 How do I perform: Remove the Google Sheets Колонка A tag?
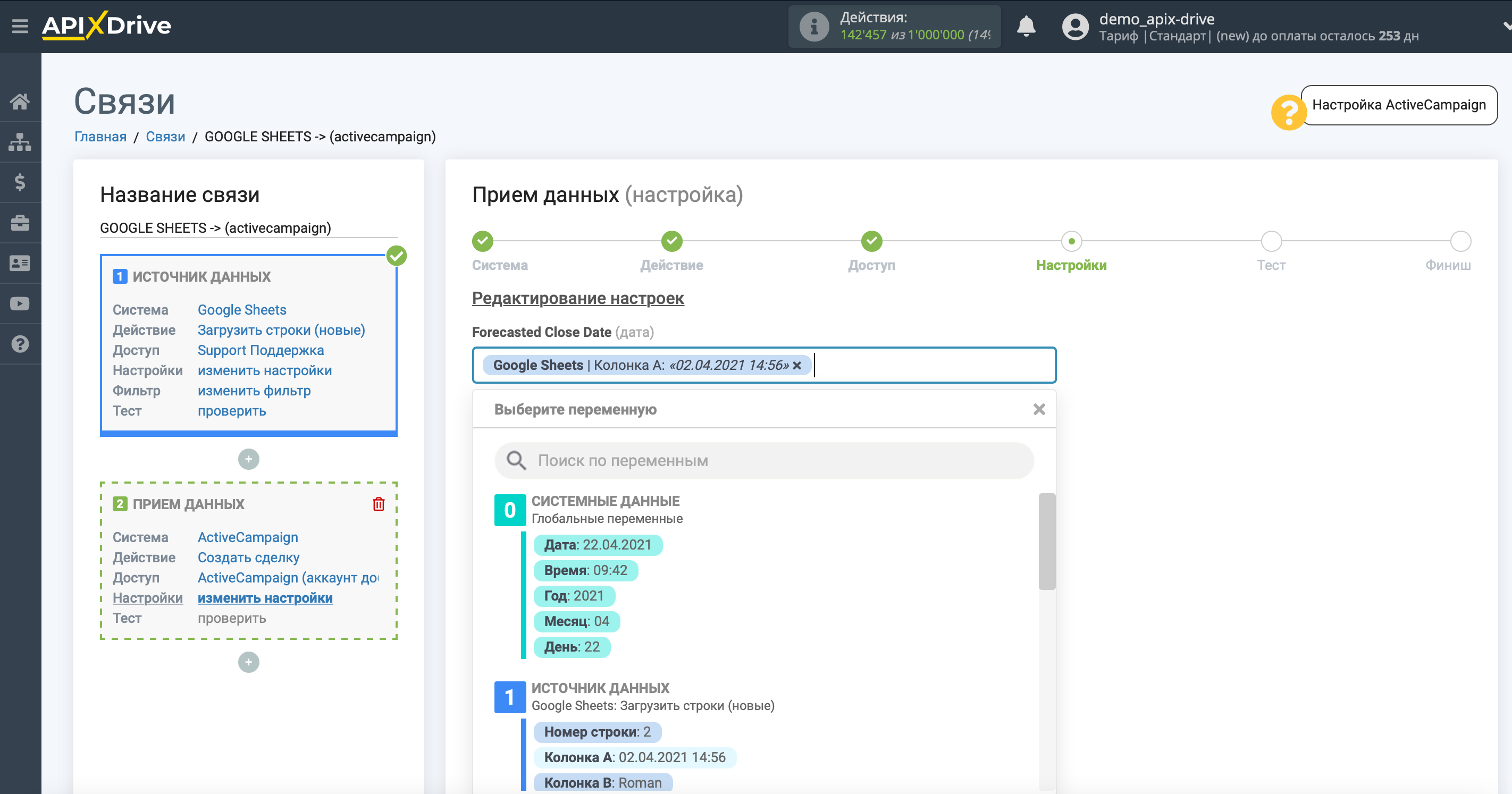click(x=797, y=366)
